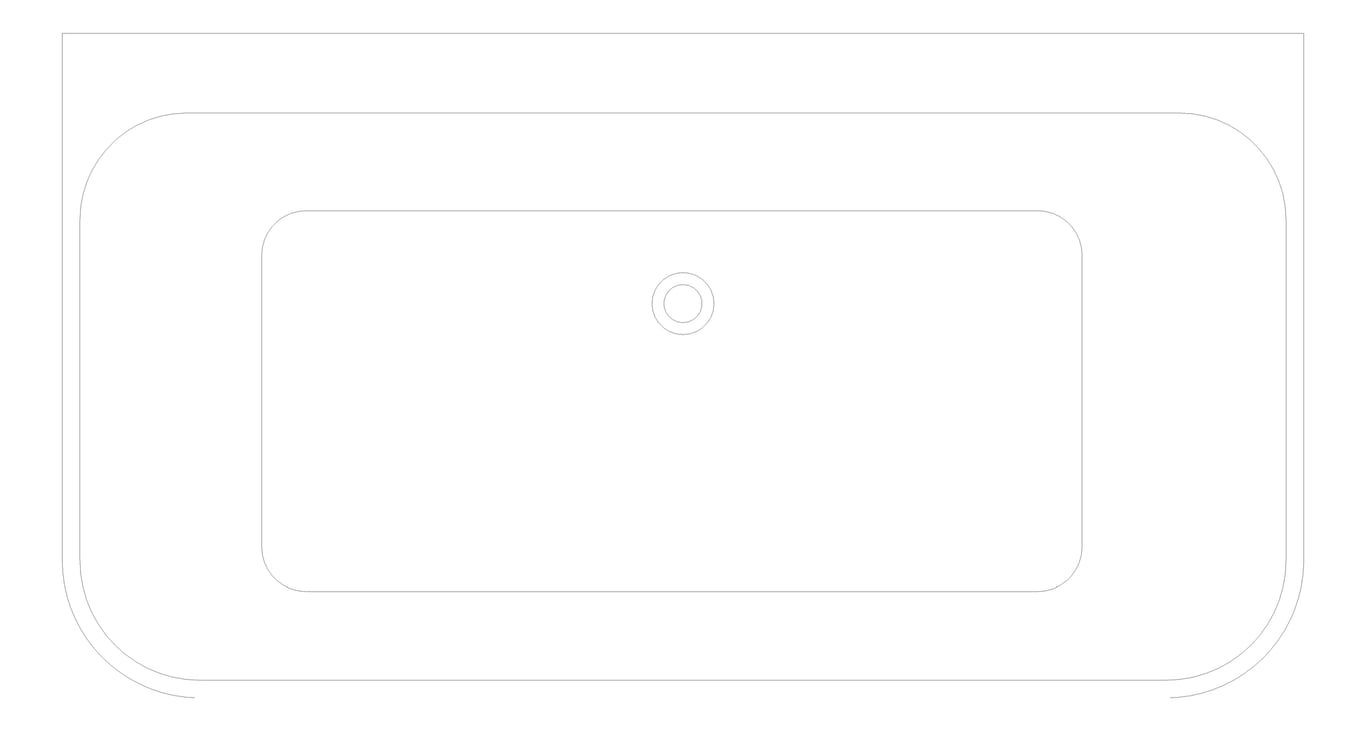Select the rim outline's bottom-right curved corner

[1252, 646]
